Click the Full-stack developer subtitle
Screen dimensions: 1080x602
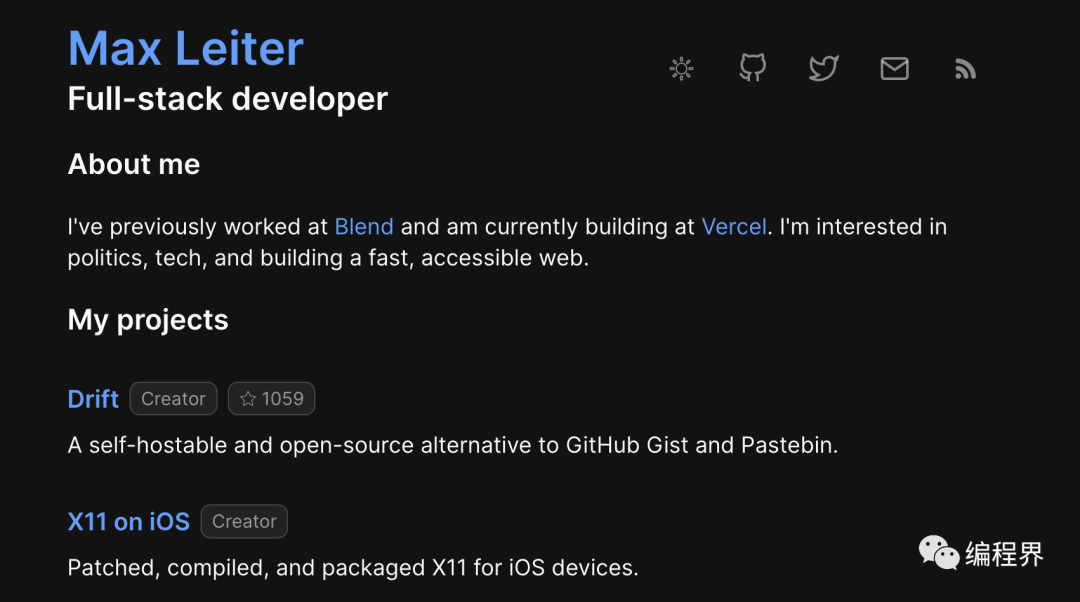(227, 99)
